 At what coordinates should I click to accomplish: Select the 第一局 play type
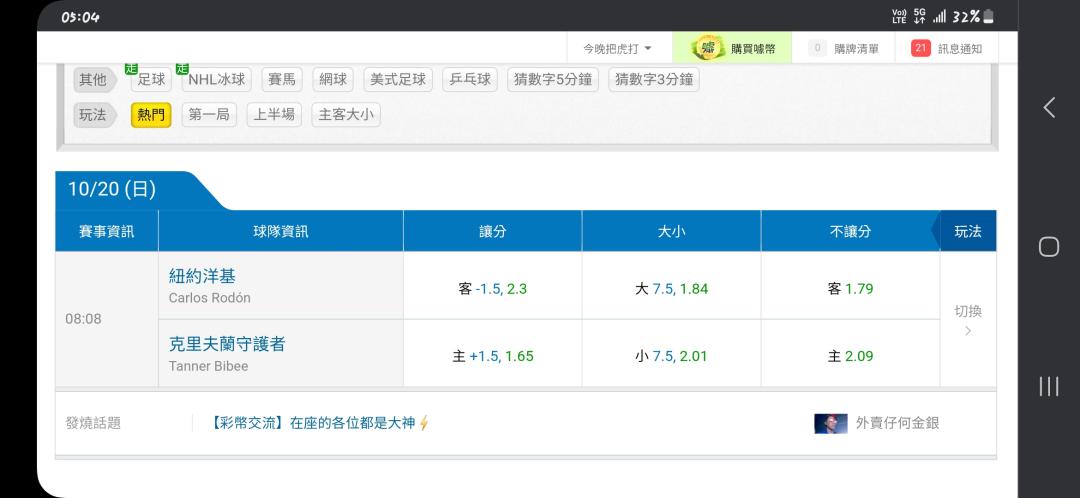point(209,115)
